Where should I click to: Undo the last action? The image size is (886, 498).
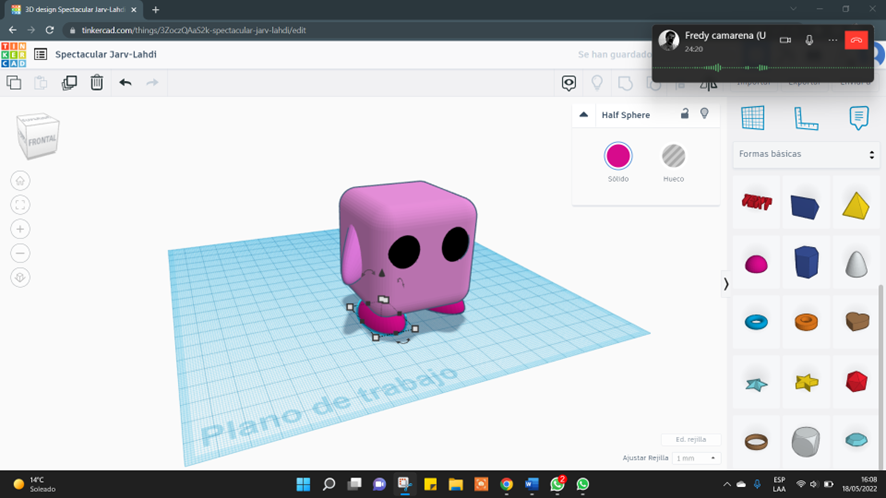125,83
